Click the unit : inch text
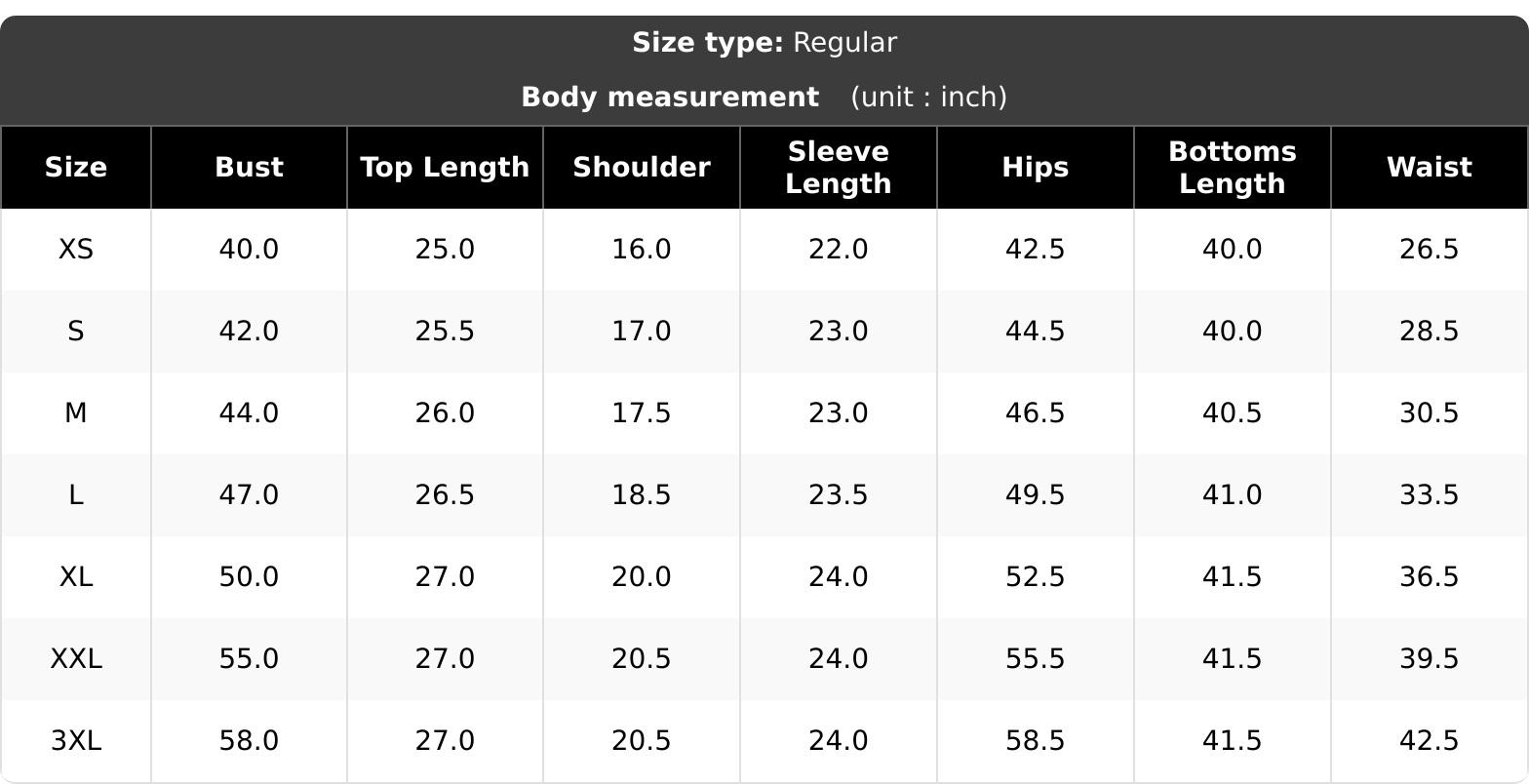This screenshot has width=1529, height=784. (x=928, y=98)
